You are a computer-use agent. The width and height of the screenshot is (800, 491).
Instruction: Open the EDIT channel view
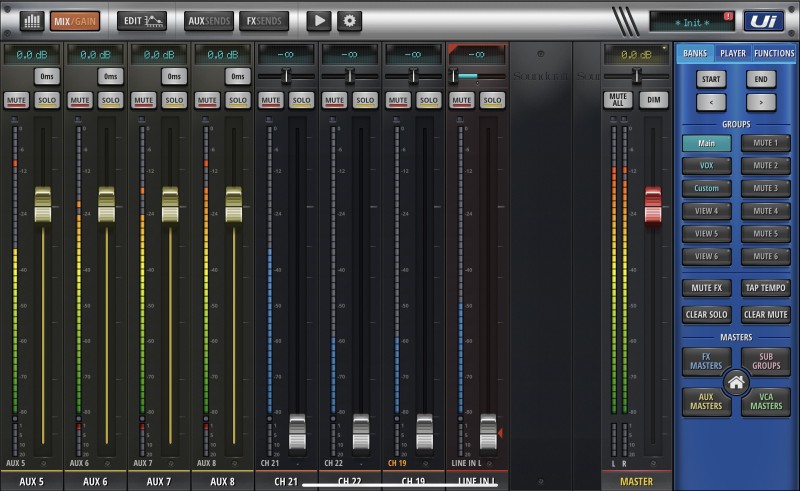pyautogui.click(x=142, y=20)
